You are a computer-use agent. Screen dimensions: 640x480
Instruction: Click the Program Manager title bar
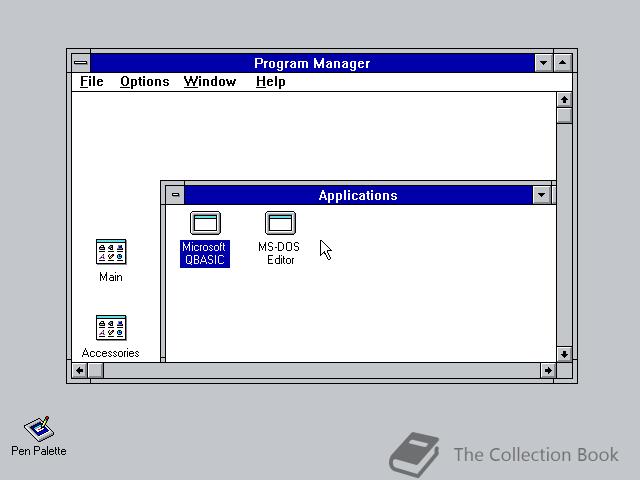tap(312, 63)
